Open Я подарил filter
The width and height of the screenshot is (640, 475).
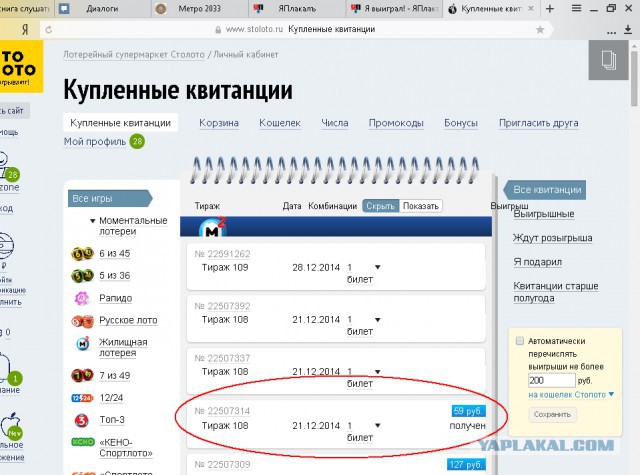pos(538,262)
